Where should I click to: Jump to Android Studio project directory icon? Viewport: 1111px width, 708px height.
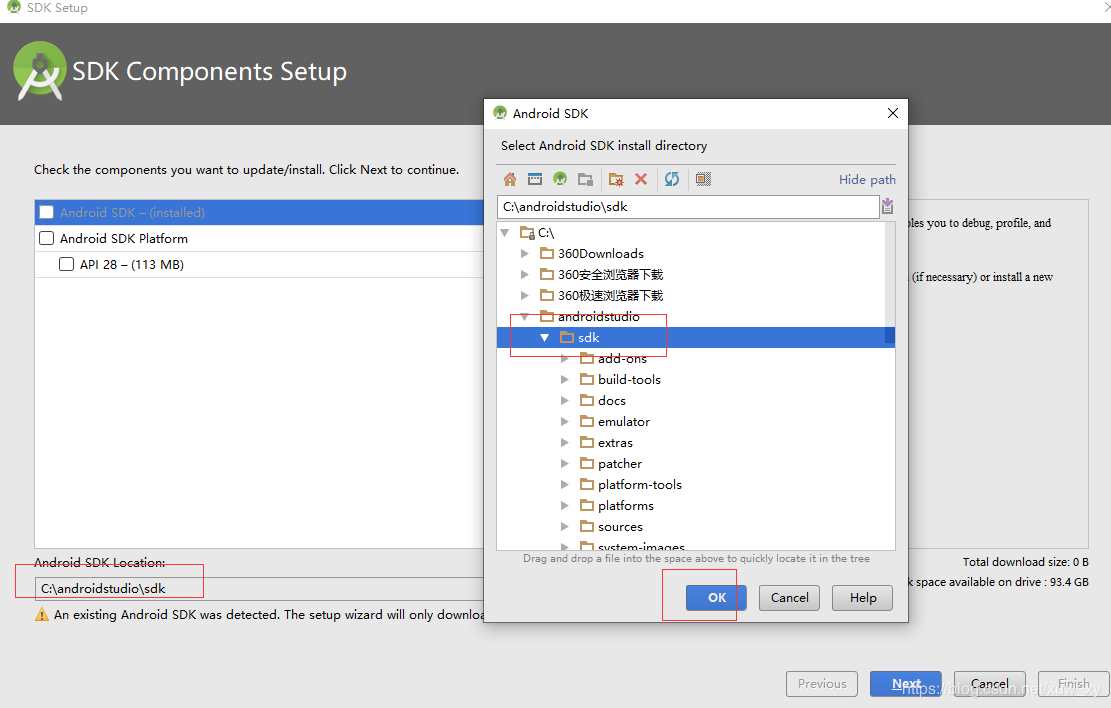point(560,179)
